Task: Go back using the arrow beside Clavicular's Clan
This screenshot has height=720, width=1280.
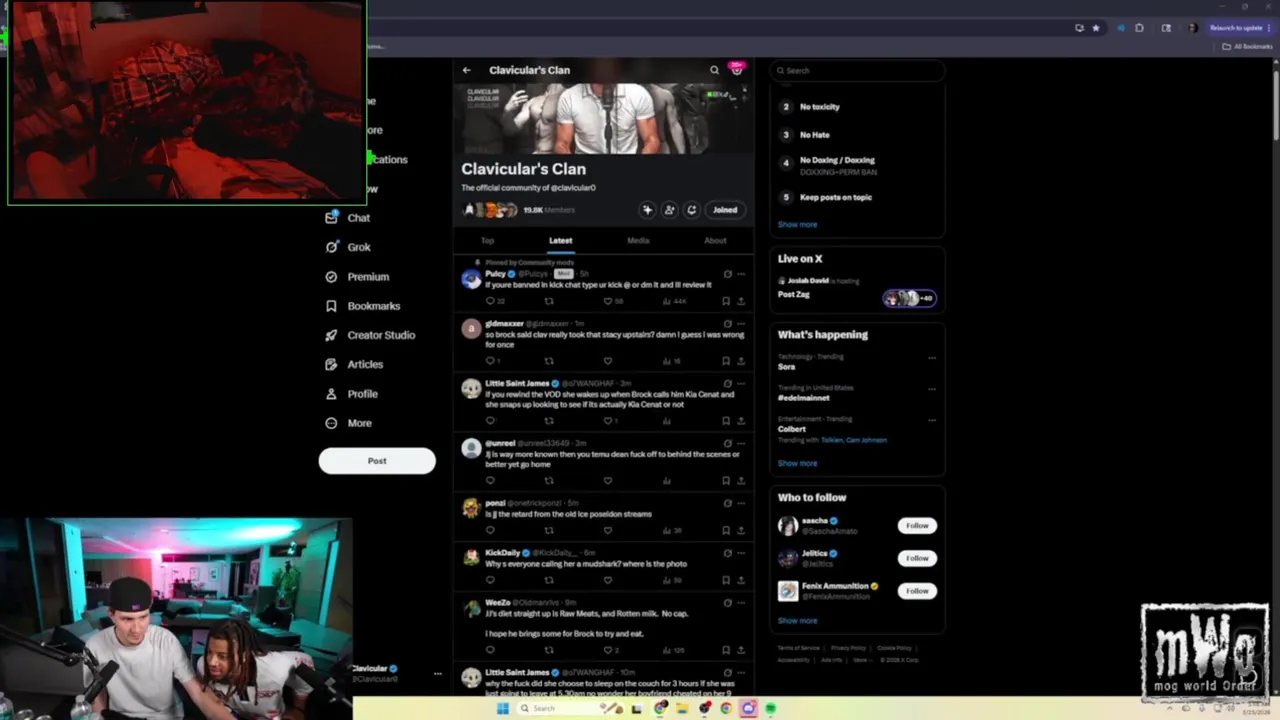Action: 466,70
